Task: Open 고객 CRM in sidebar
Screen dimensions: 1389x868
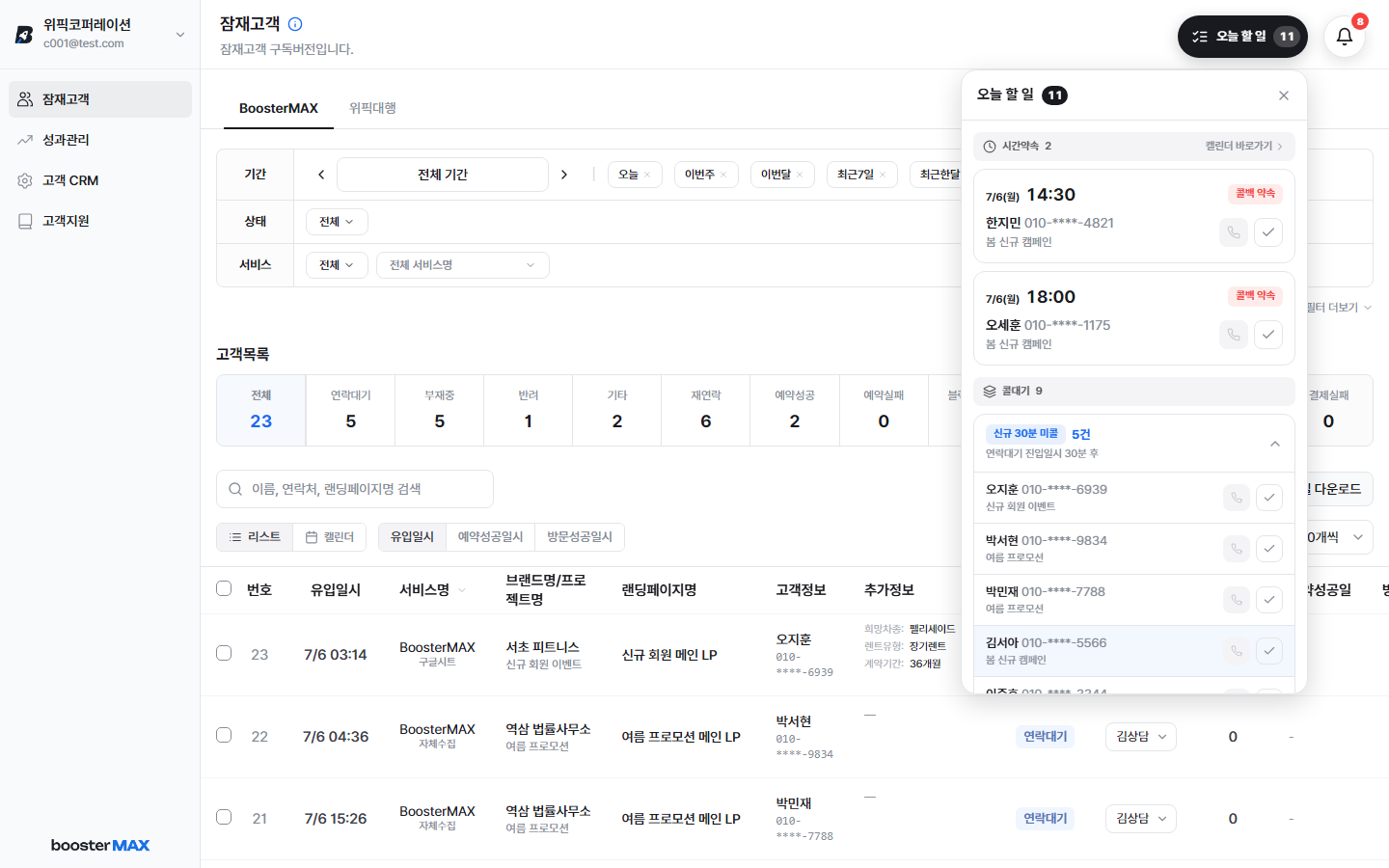Action: pyautogui.click(x=100, y=180)
